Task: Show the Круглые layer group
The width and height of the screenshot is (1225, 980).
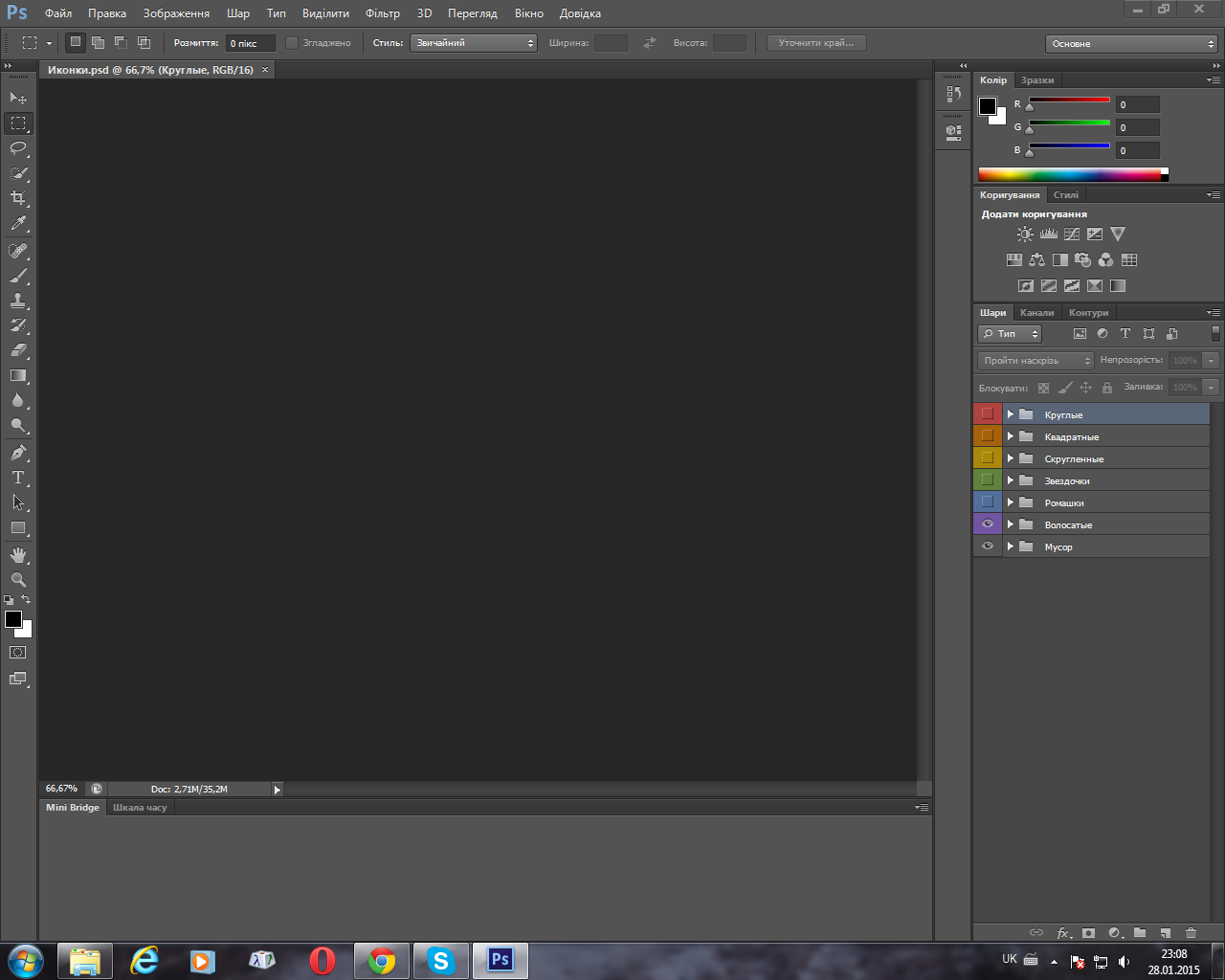Action: click(988, 414)
